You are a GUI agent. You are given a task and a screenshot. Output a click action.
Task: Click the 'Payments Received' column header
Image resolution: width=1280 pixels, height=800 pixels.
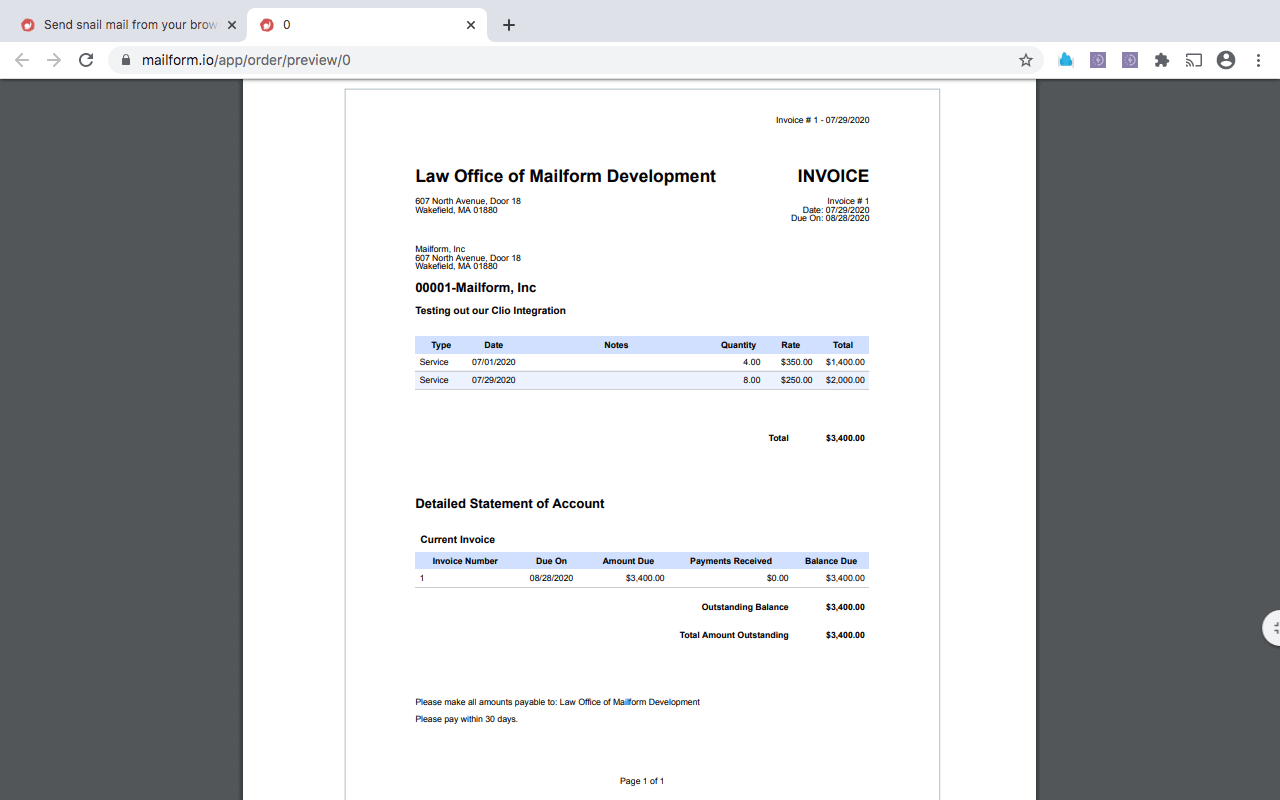click(731, 561)
